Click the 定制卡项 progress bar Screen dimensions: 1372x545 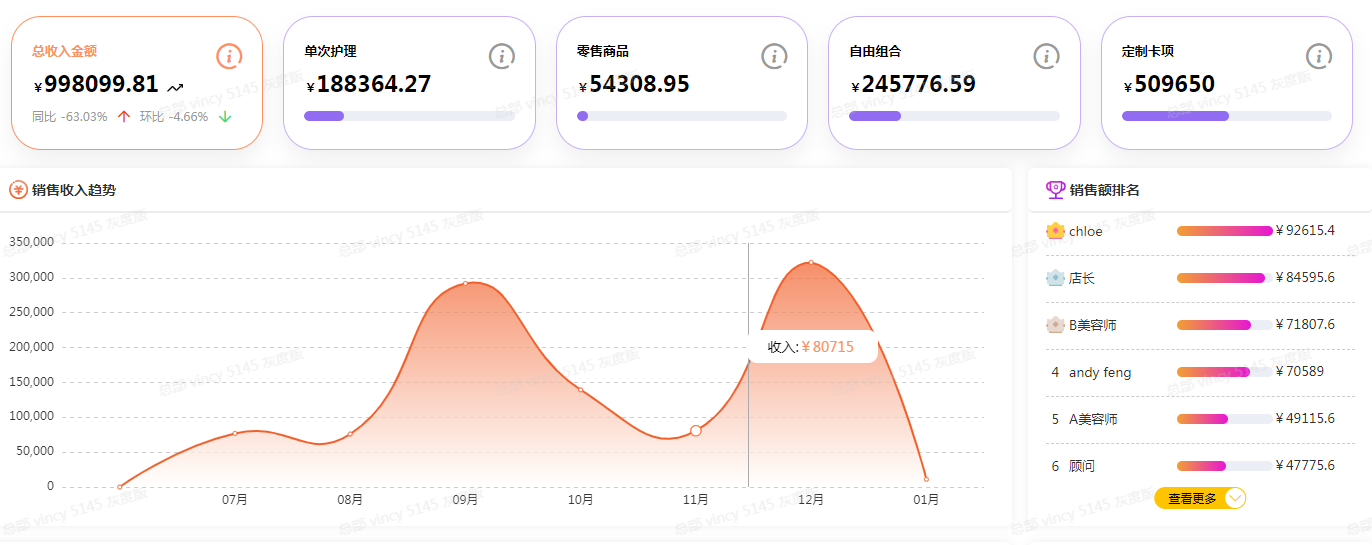click(x=1227, y=116)
